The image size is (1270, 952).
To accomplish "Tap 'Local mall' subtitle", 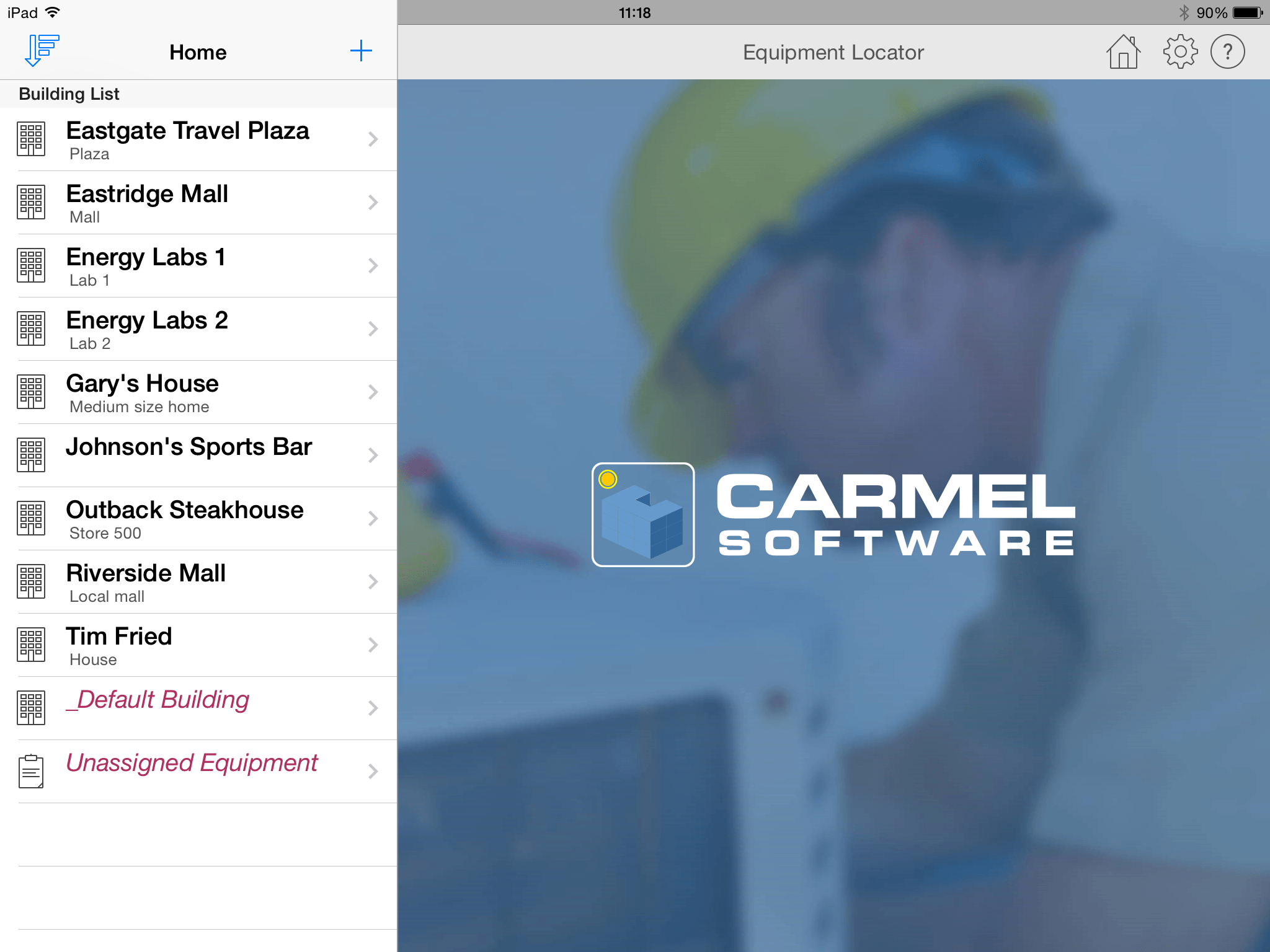I will [107, 596].
